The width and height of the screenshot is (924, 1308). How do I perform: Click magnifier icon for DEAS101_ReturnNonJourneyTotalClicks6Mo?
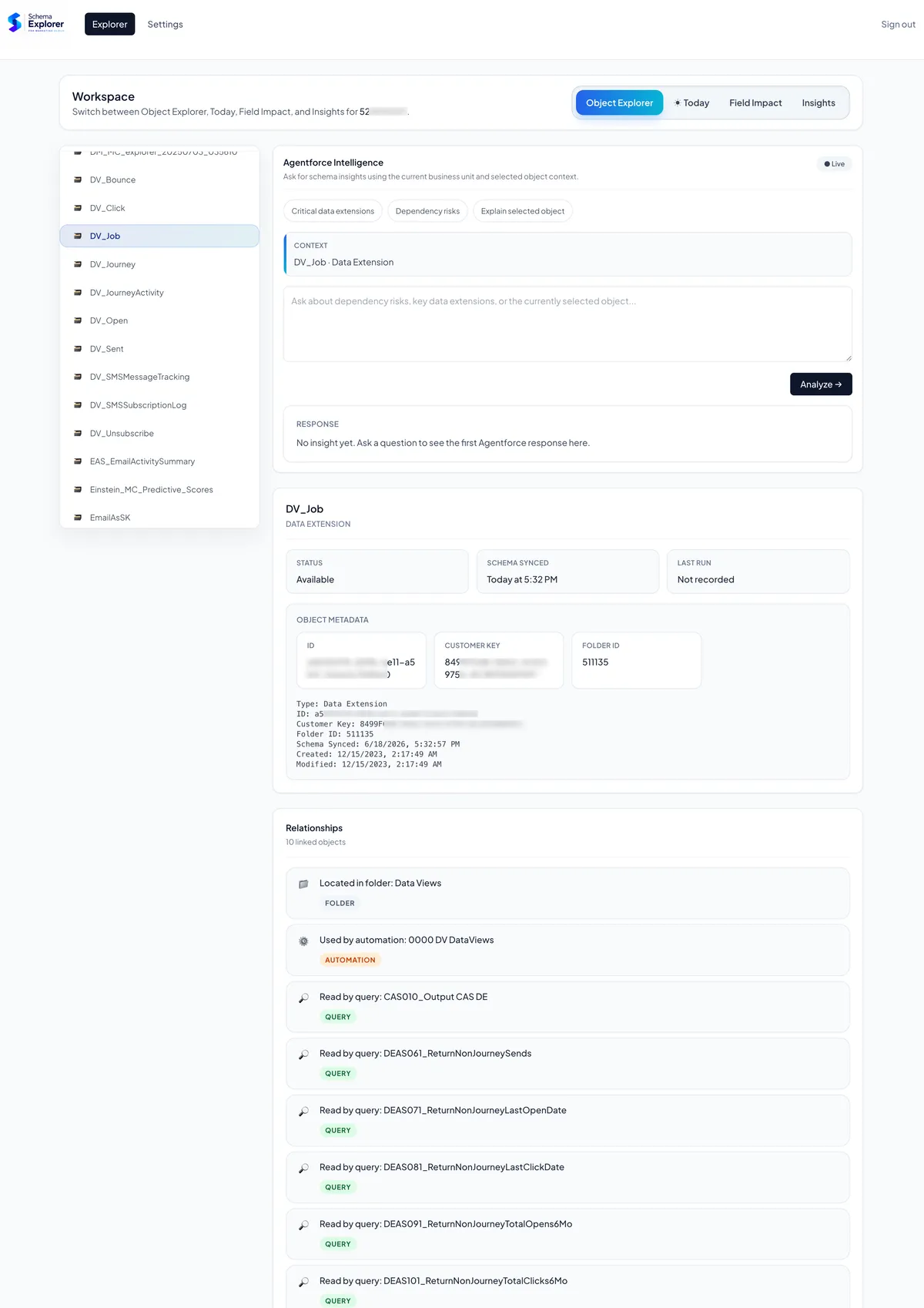(x=303, y=1283)
